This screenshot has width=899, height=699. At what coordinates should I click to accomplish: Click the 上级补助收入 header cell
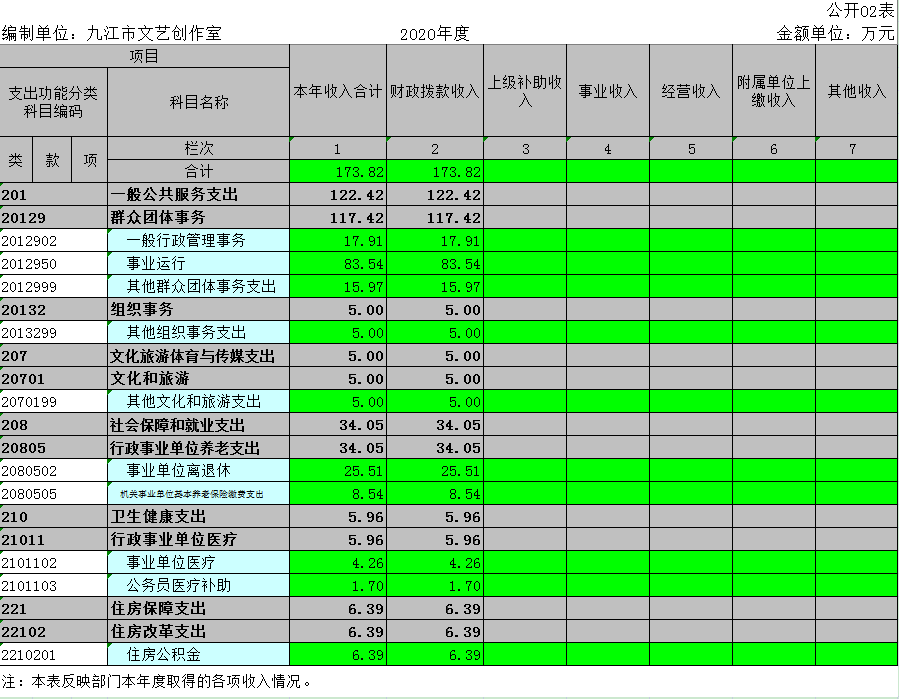[525, 91]
